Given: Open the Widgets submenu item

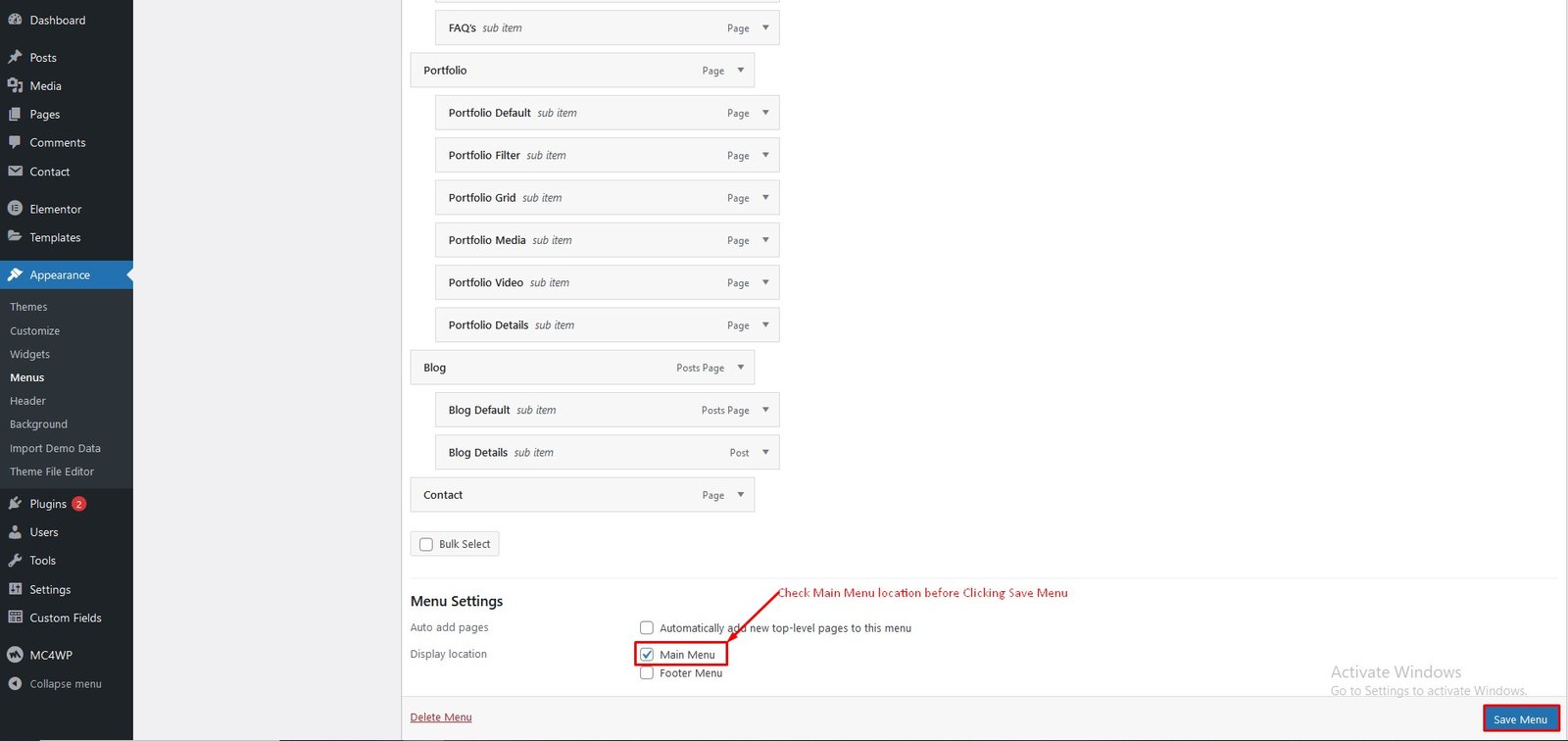Looking at the screenshot, I should [29, 354].
